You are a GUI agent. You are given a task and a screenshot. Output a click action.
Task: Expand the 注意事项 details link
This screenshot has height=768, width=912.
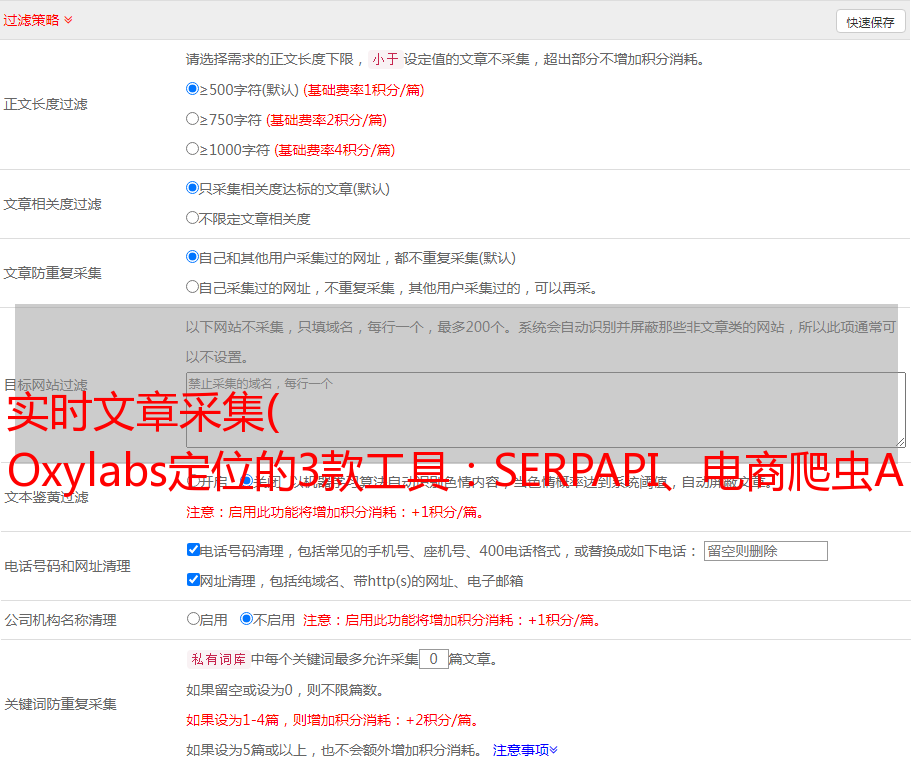point(524,749)
